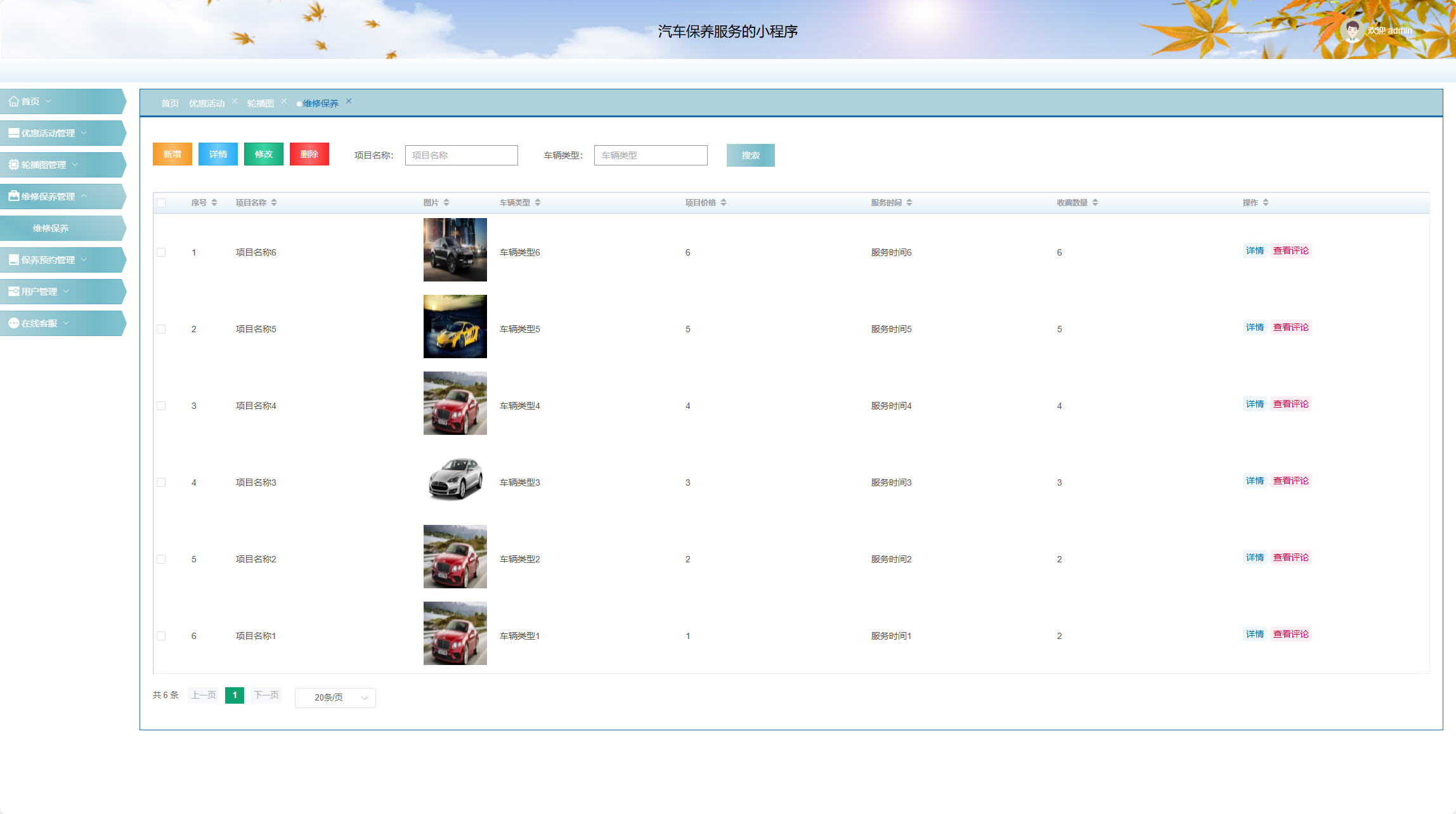Click the admin avatar icon
The image size is (1456, 814).
pyautogui.click(x=1351, y=30)
